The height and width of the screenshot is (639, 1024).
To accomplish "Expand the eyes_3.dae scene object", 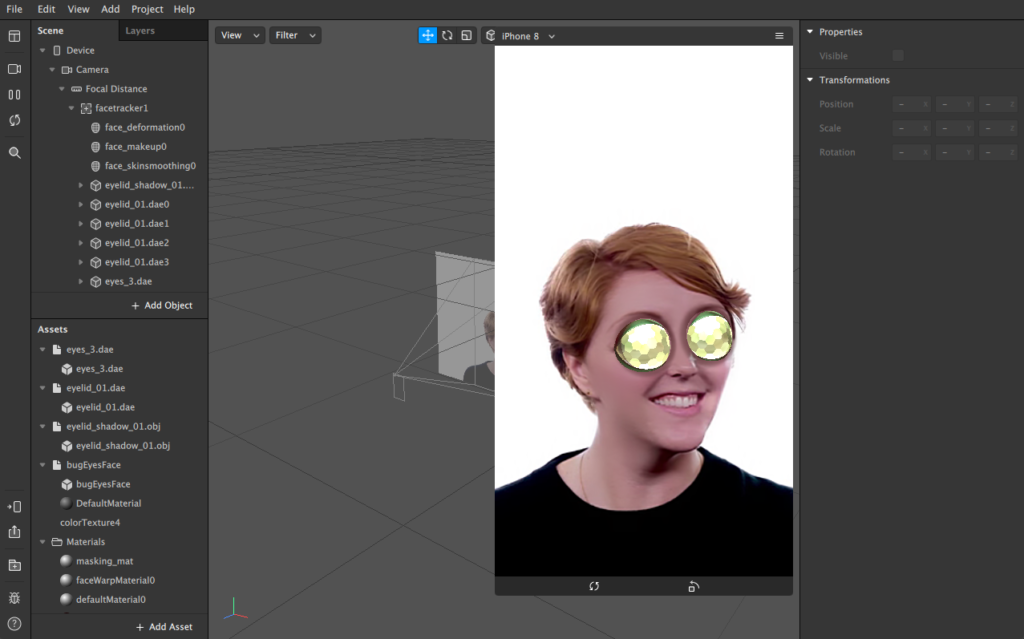I will 81,282.
